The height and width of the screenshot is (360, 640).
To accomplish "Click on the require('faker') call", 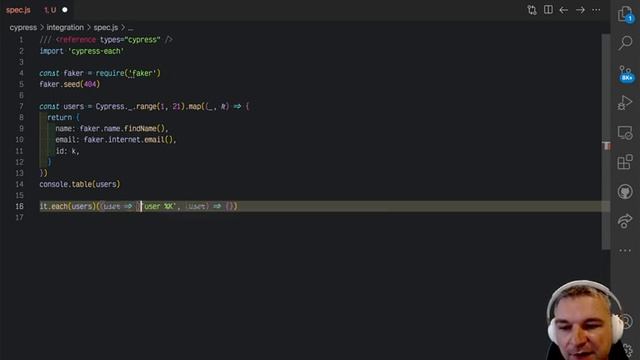I will [128, 73].
